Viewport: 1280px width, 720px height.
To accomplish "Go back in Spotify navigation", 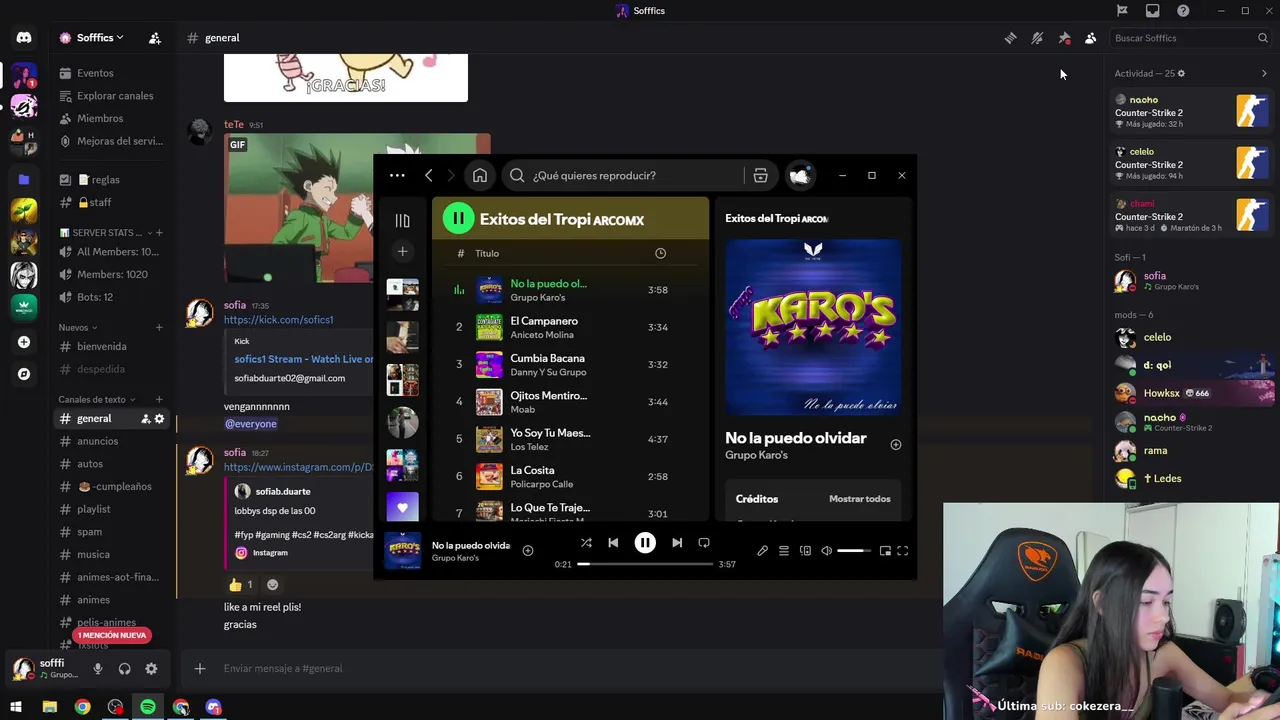I will pos(429,175).
